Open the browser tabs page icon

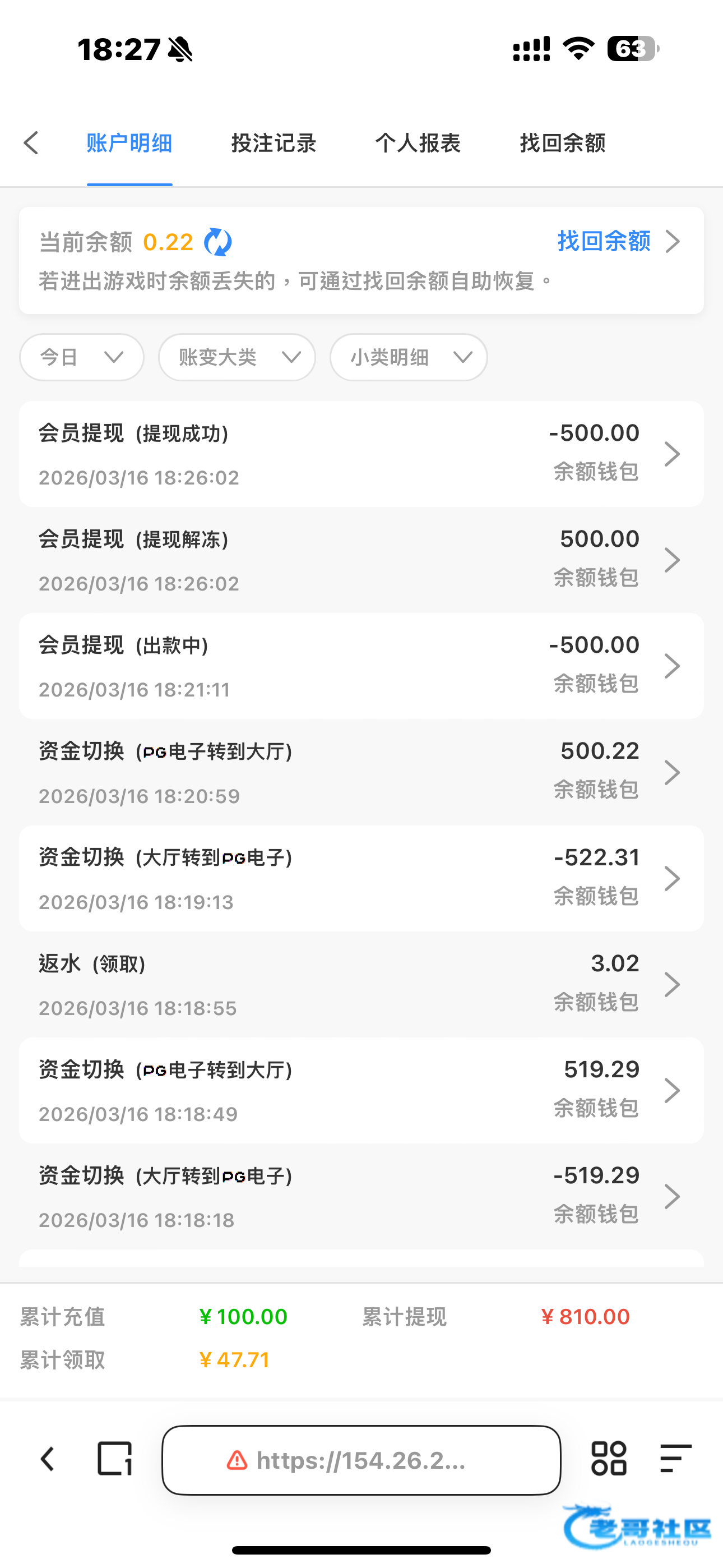pyautogui.click(x=114, y=1459)
